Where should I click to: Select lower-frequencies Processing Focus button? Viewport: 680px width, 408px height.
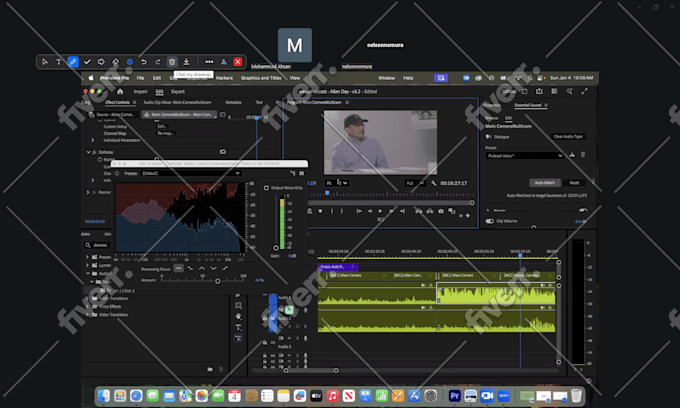(x=190, y=268)
